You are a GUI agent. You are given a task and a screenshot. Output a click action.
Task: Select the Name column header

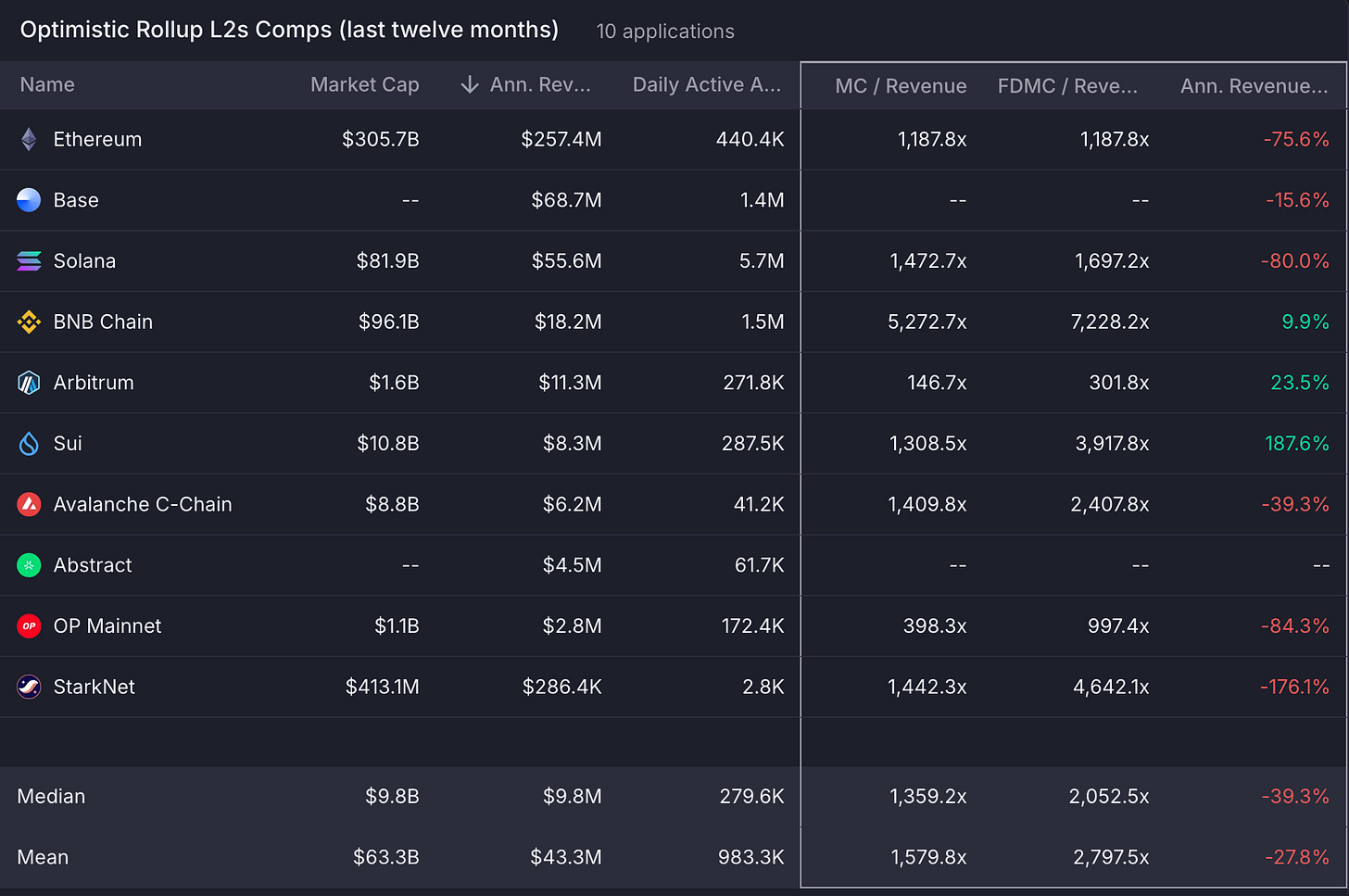click(47, 84)
